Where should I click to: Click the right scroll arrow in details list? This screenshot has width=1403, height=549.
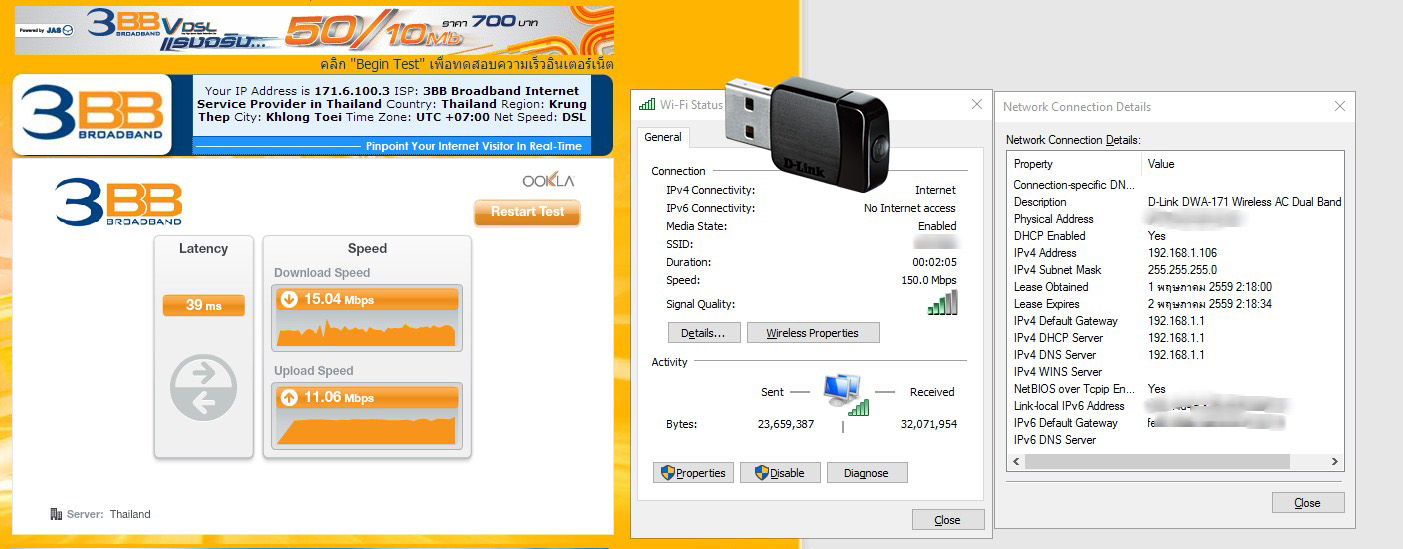point(1335,462)
